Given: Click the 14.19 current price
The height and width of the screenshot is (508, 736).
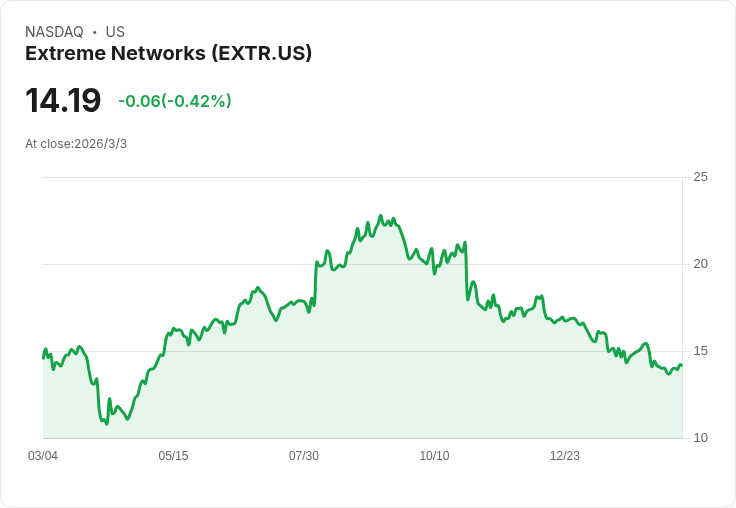Looking at the screenshot, I should click(x=63, y=101).
